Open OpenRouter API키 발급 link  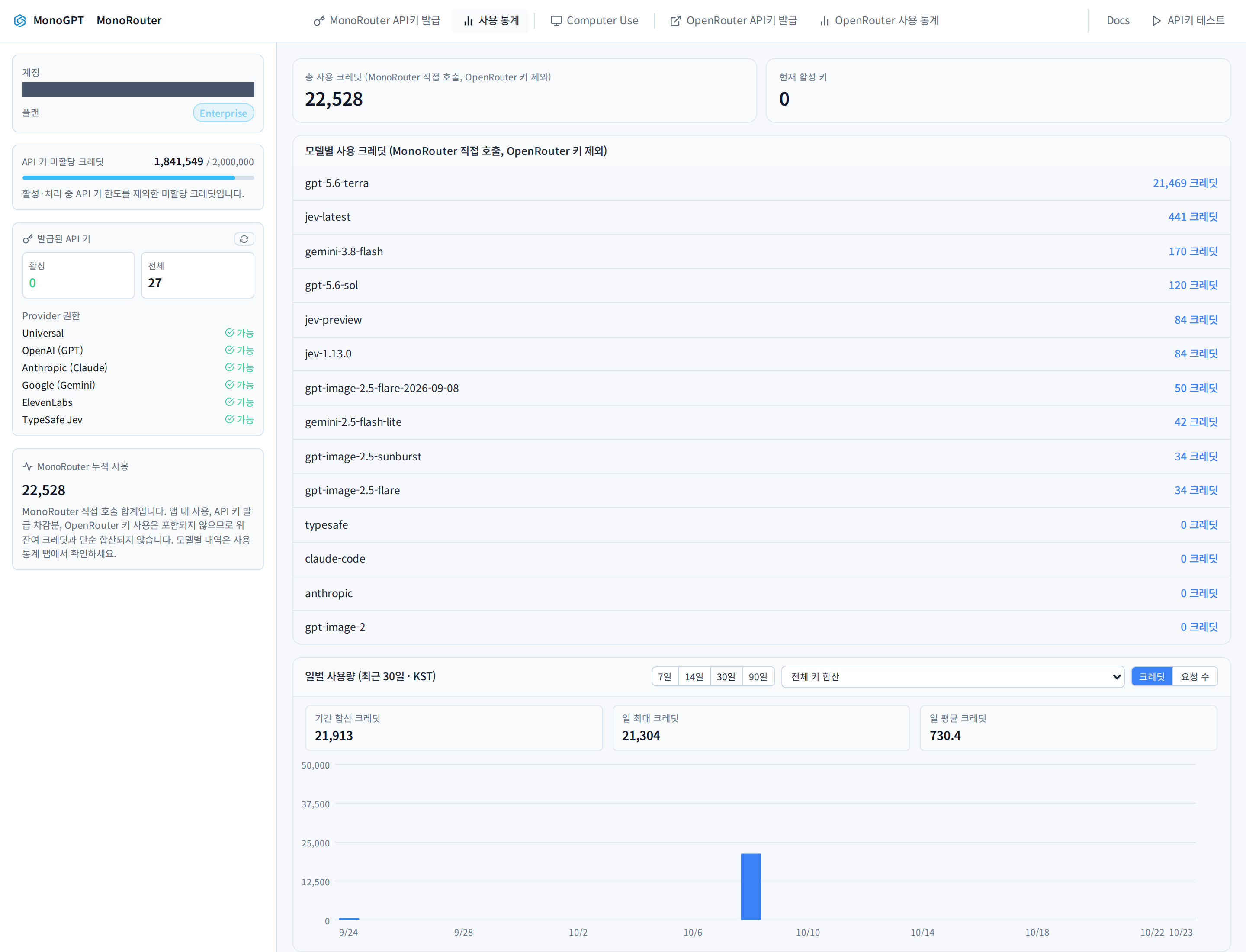(x=734, y=21)
